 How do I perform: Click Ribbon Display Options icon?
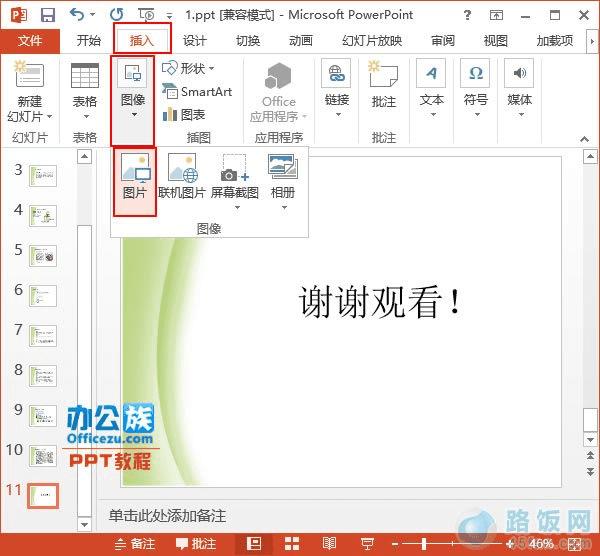pyautogui.click(x=496, y=15)
